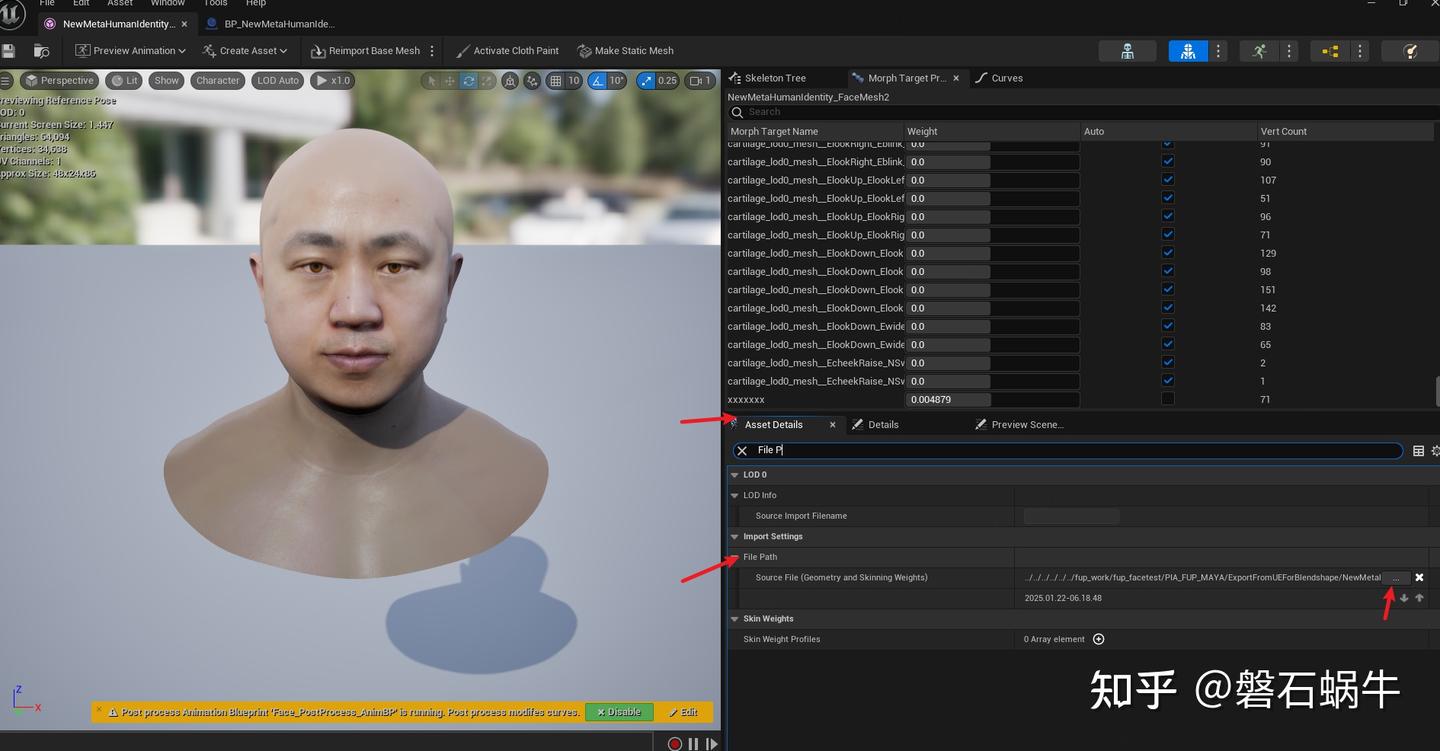Click the xxxxxxx morph target weight slider
Viewport: 1440px width, 751px height.
(947, 399)
